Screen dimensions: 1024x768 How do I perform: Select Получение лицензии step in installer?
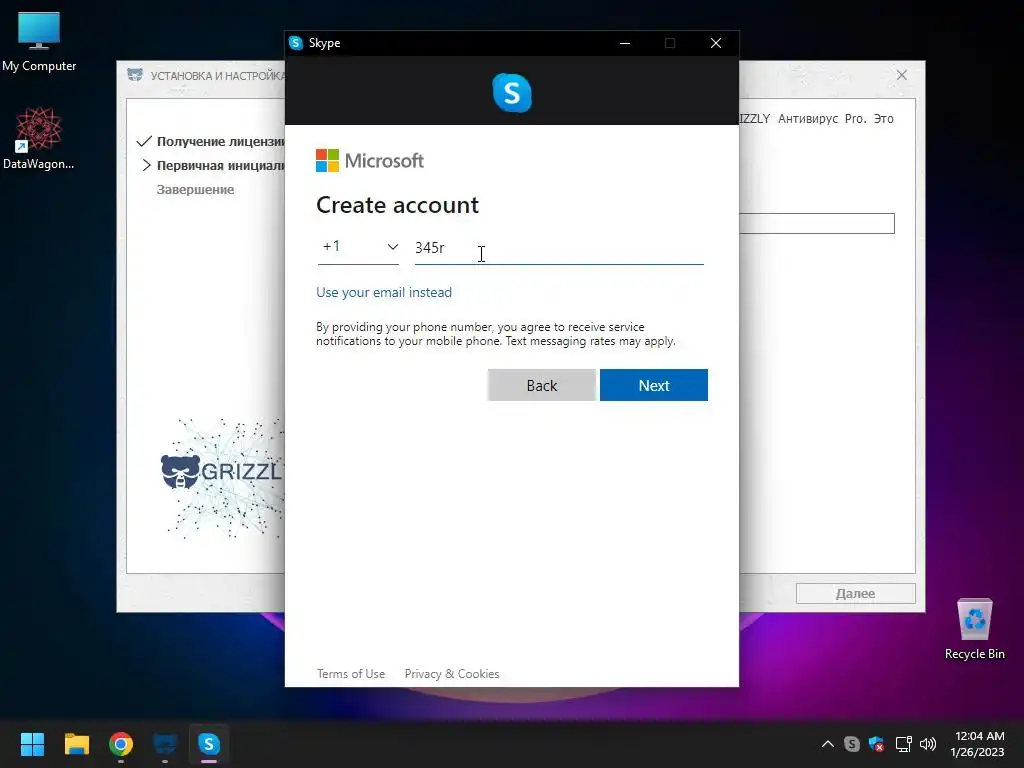[x=220, y=142]
